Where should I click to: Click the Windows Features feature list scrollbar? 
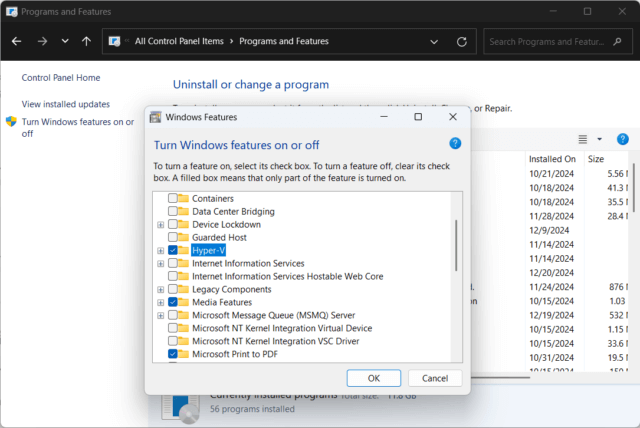coord(456,245)
